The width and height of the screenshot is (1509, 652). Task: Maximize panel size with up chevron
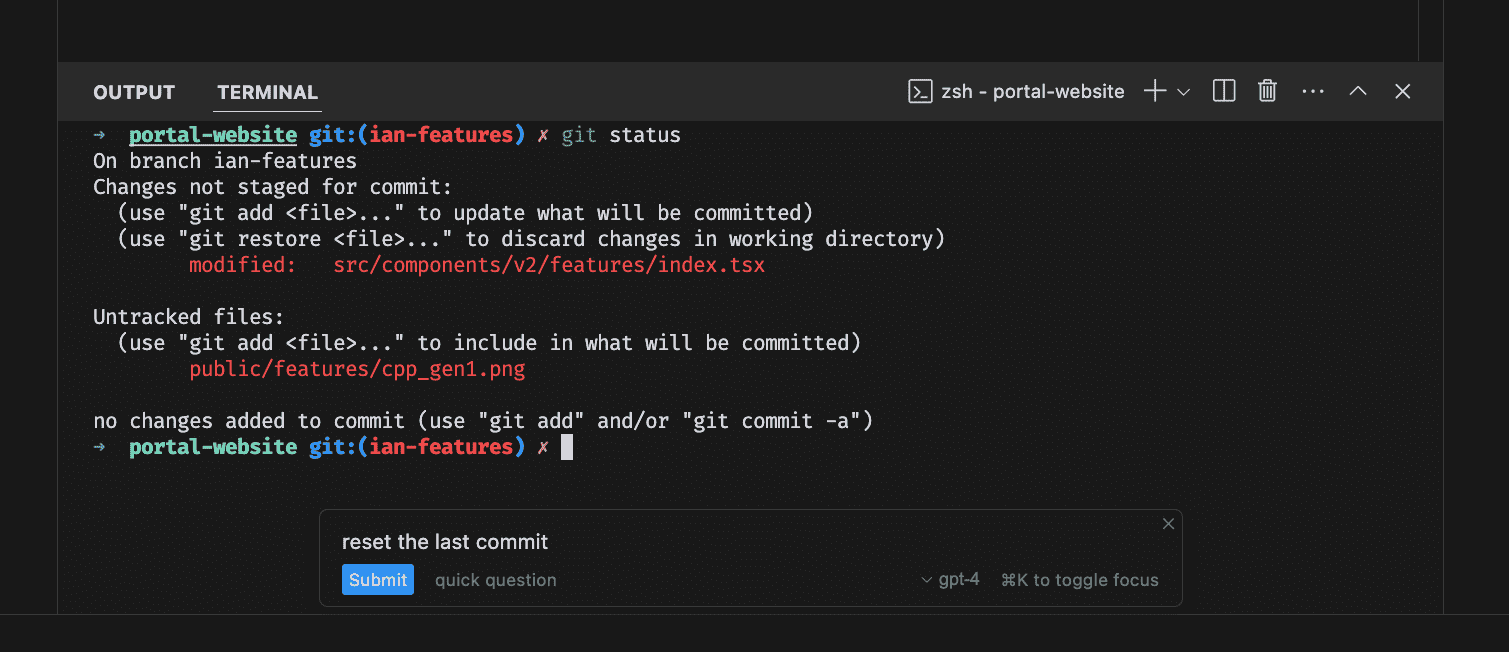[1357, 91]
